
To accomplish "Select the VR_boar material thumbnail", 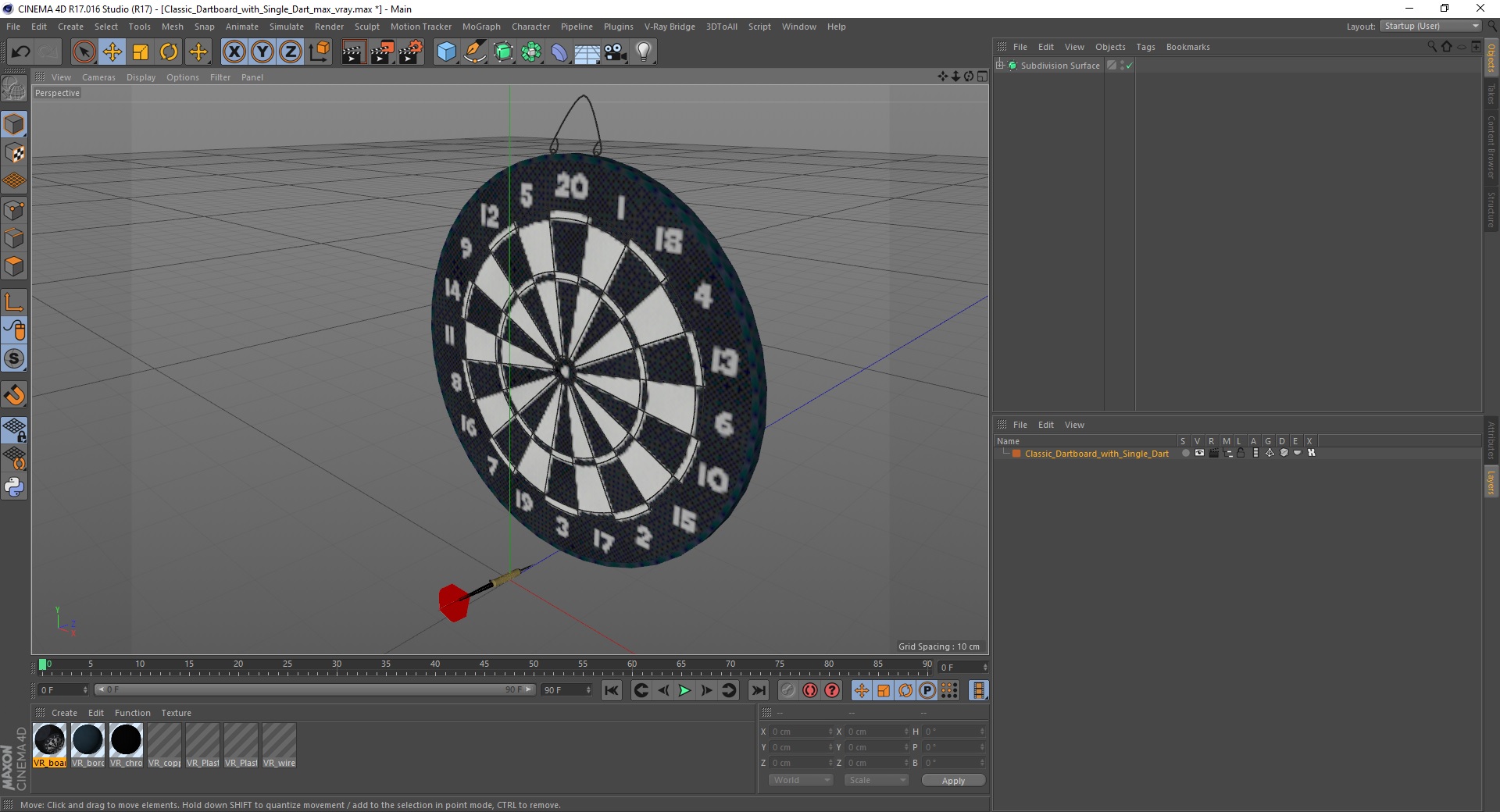I will click(50, 746).
